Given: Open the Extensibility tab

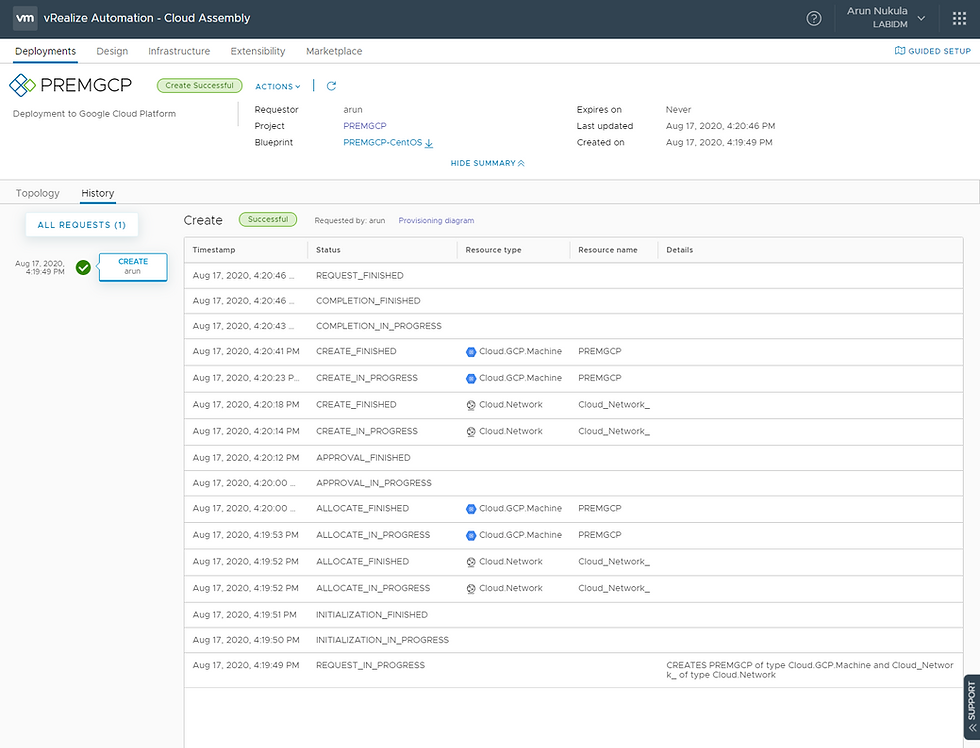Looking at the screenshot, I should 258,51.
